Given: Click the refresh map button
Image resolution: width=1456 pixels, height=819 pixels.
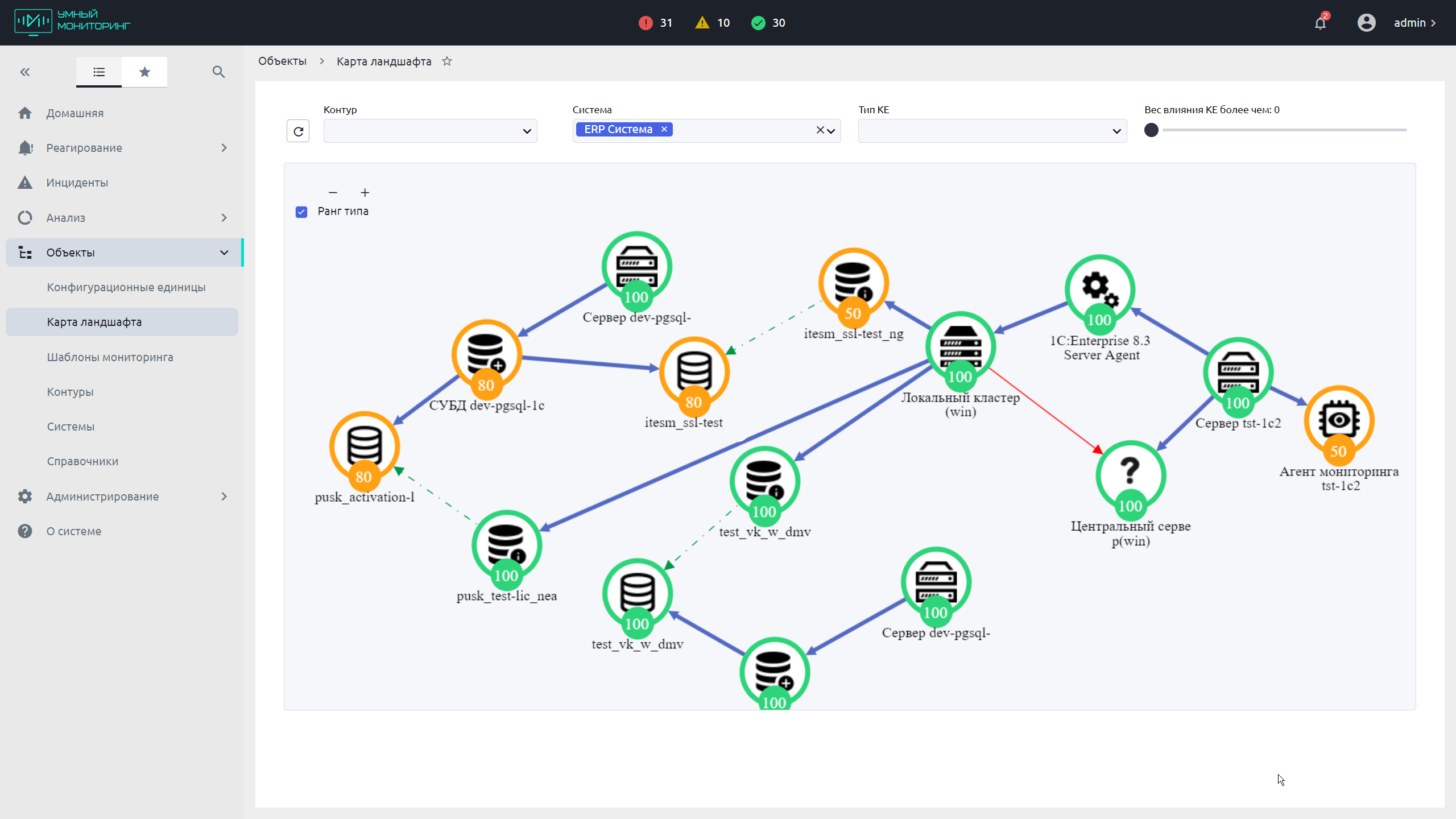Looking at the screenshot, I should (x=298, y=131).
